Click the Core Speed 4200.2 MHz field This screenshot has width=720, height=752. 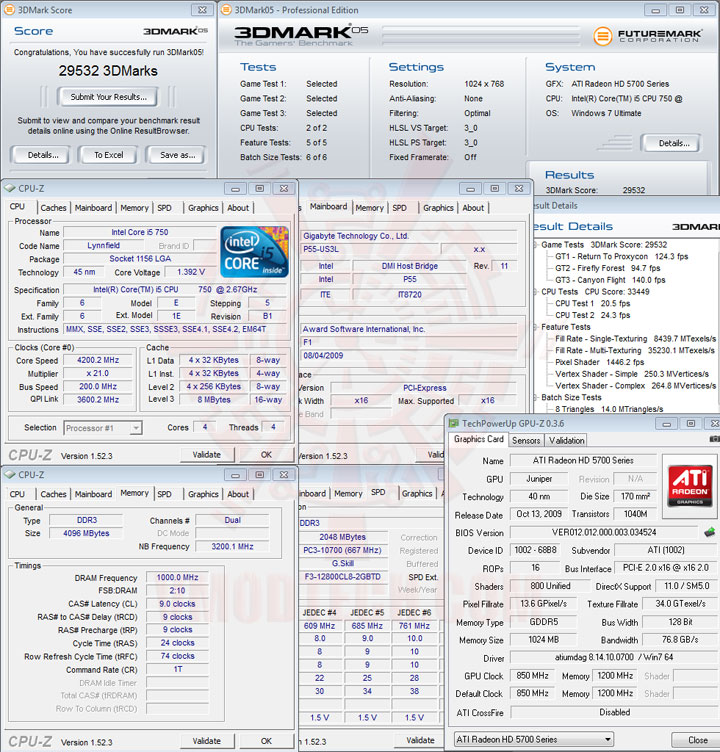(98, 360)
